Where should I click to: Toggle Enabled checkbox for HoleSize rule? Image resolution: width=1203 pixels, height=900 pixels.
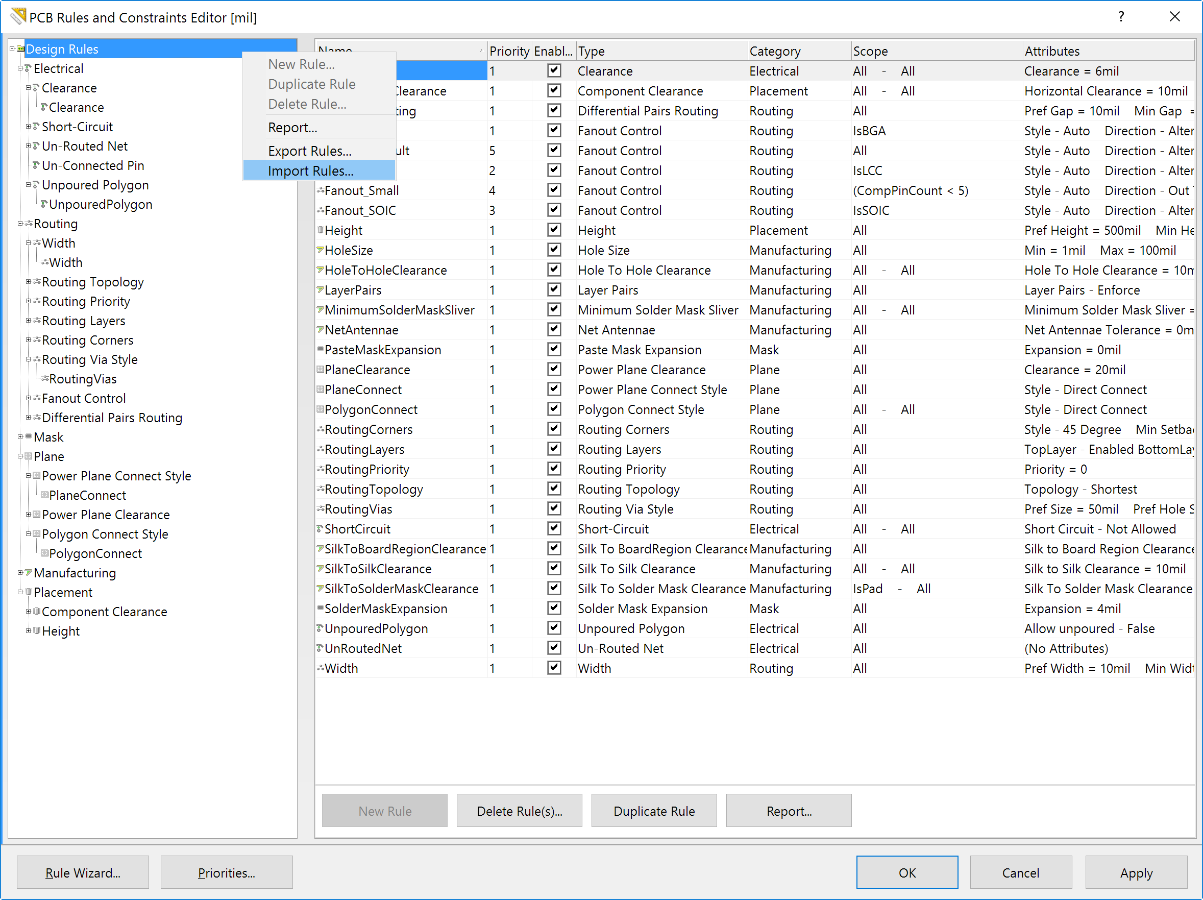coord(554,250)
